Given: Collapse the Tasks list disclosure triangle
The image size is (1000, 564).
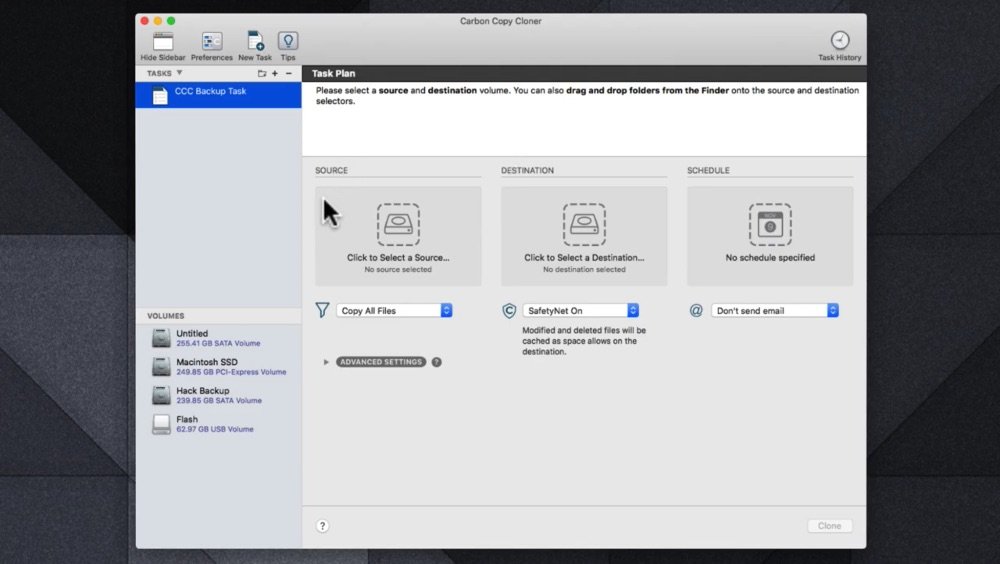Looking at the screenshot, I should 180,73.
